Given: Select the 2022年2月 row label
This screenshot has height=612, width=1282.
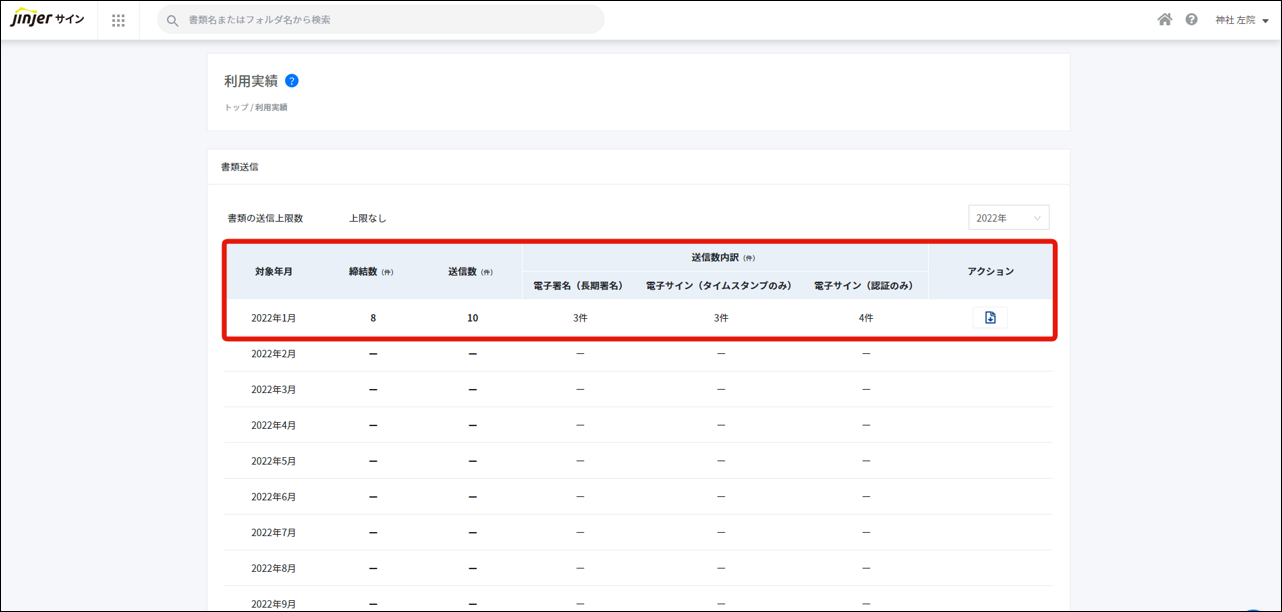Looking at the screenshot, I should (x=273, y=354).
